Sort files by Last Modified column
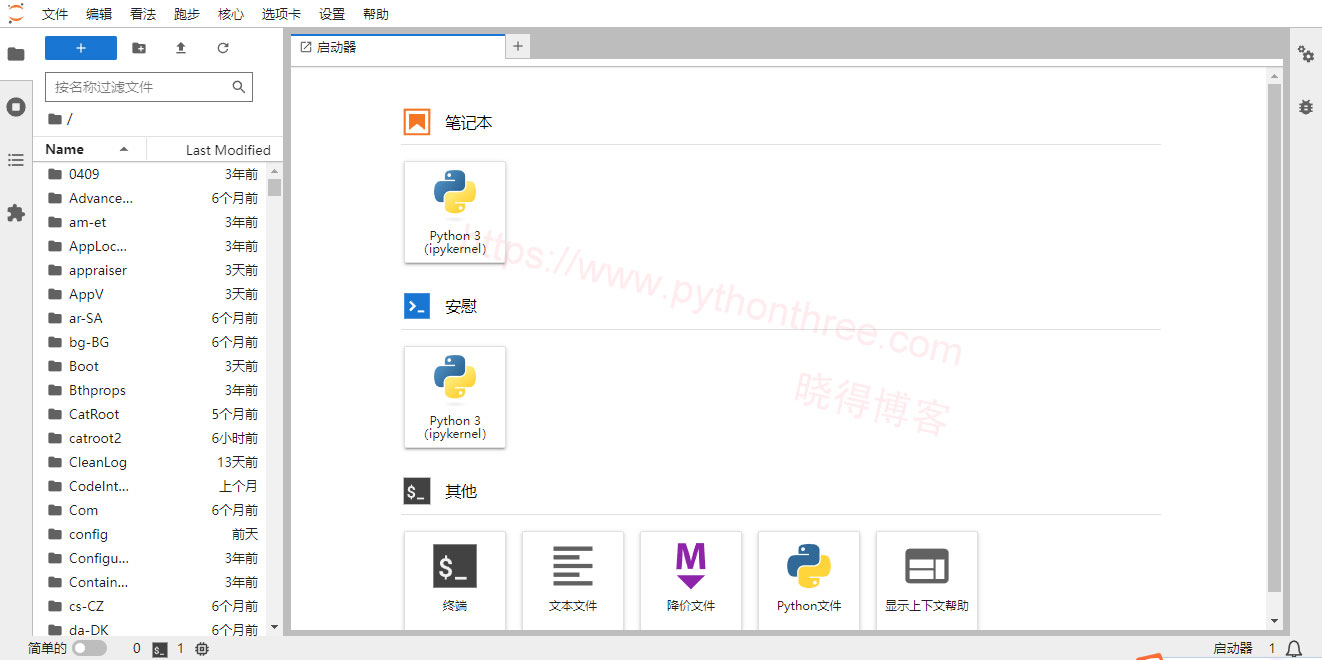This screenshot has width=1322, height=660. pyautogui.click(x=214, y=149)
